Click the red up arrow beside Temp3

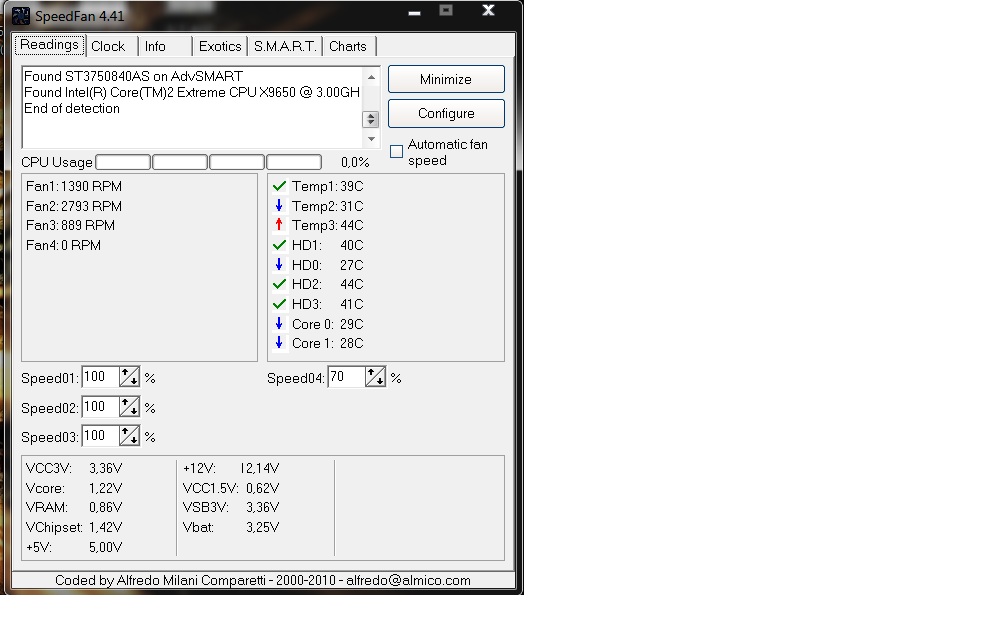[x=279, y=225]
